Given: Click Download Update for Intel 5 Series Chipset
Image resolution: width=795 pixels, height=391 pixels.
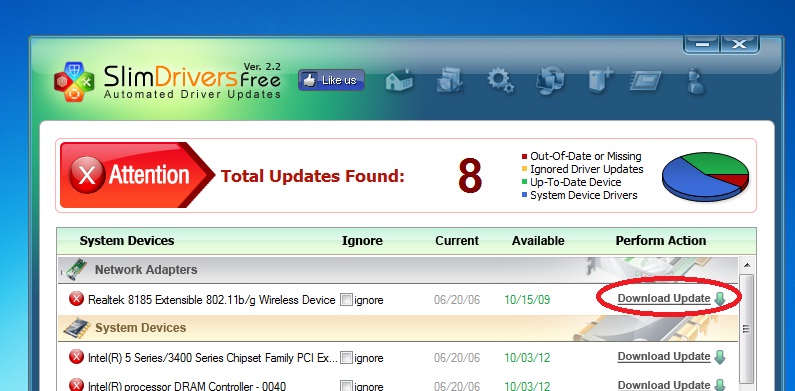Looking at the screenshot, I should coord(664,357).
